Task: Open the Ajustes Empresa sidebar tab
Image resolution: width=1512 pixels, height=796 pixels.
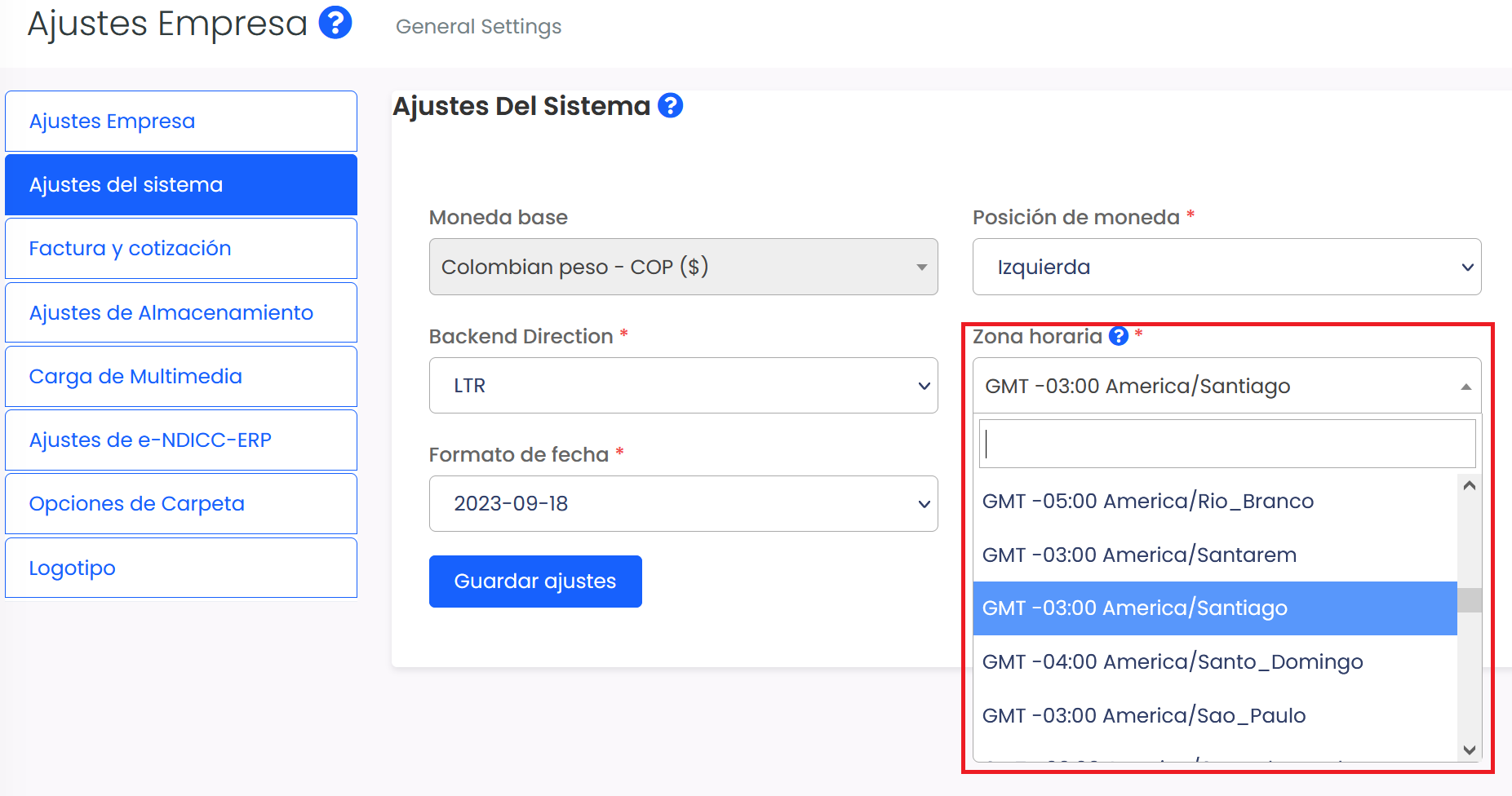Action: pos(181,122)
